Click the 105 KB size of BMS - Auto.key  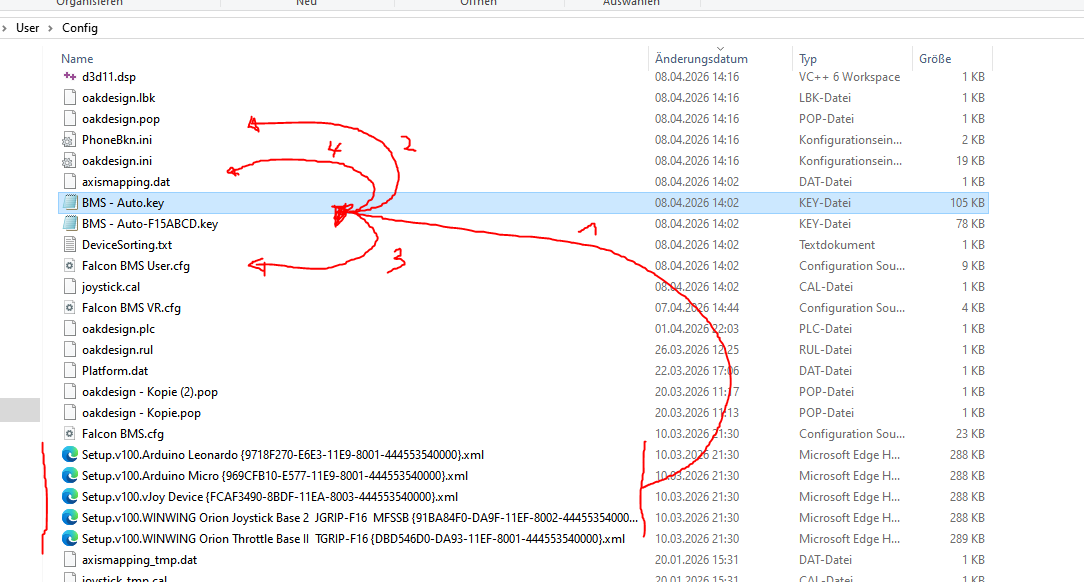click(967, 203)
